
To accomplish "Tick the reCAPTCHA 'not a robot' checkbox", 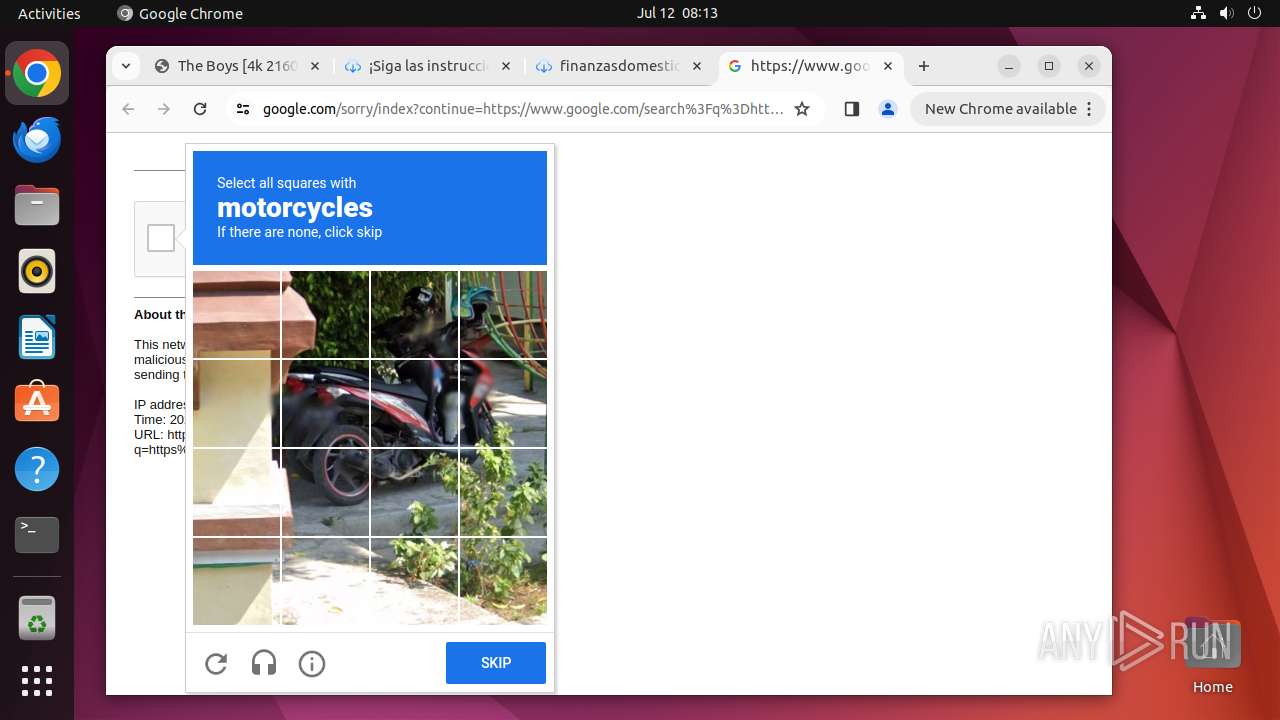I will click(x=161, y=238).
